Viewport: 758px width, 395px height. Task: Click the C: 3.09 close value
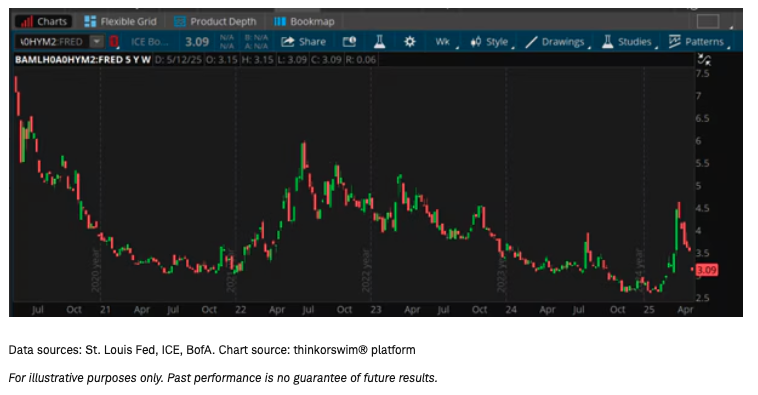click(326, 60)
